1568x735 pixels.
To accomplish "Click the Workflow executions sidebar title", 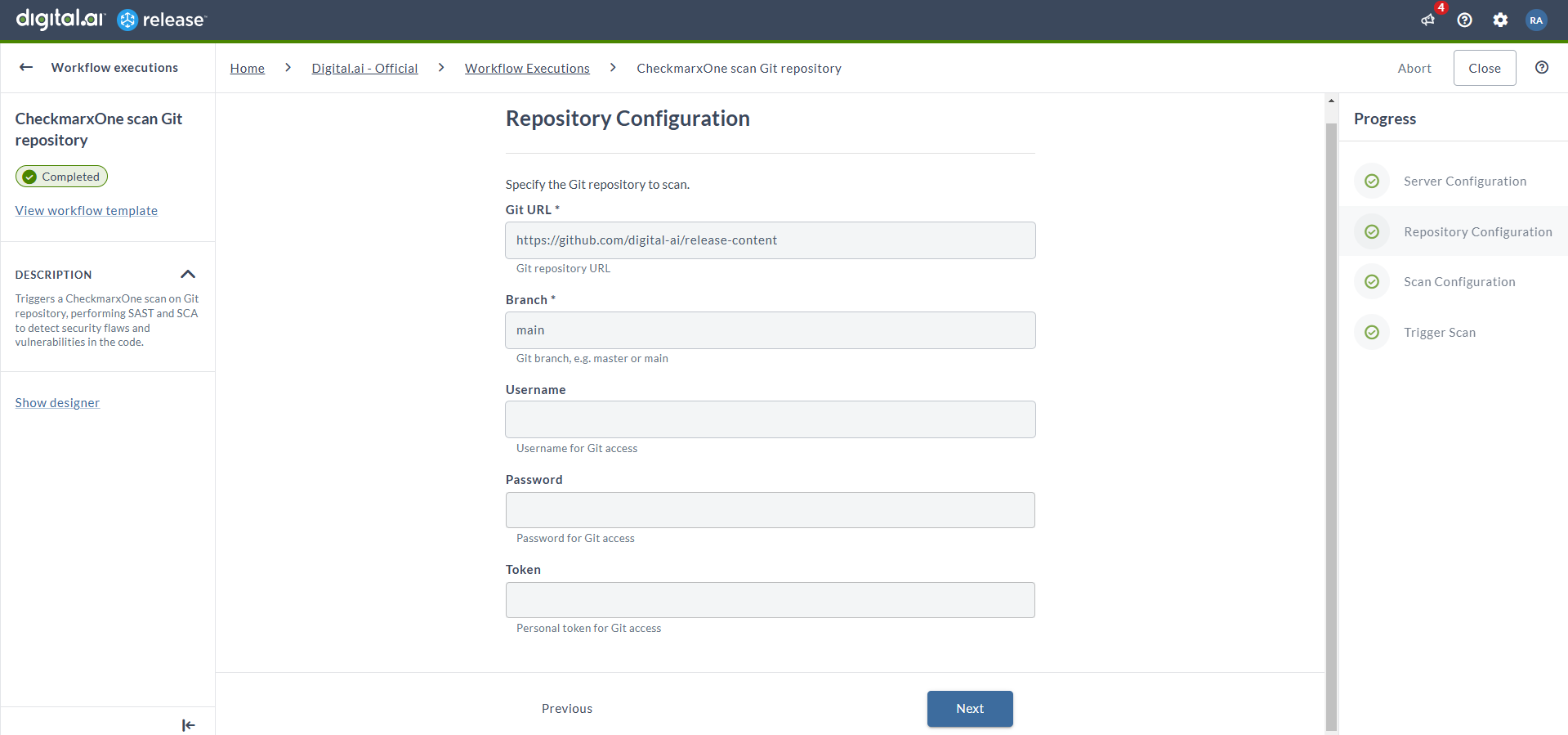I will click(114, 68).
